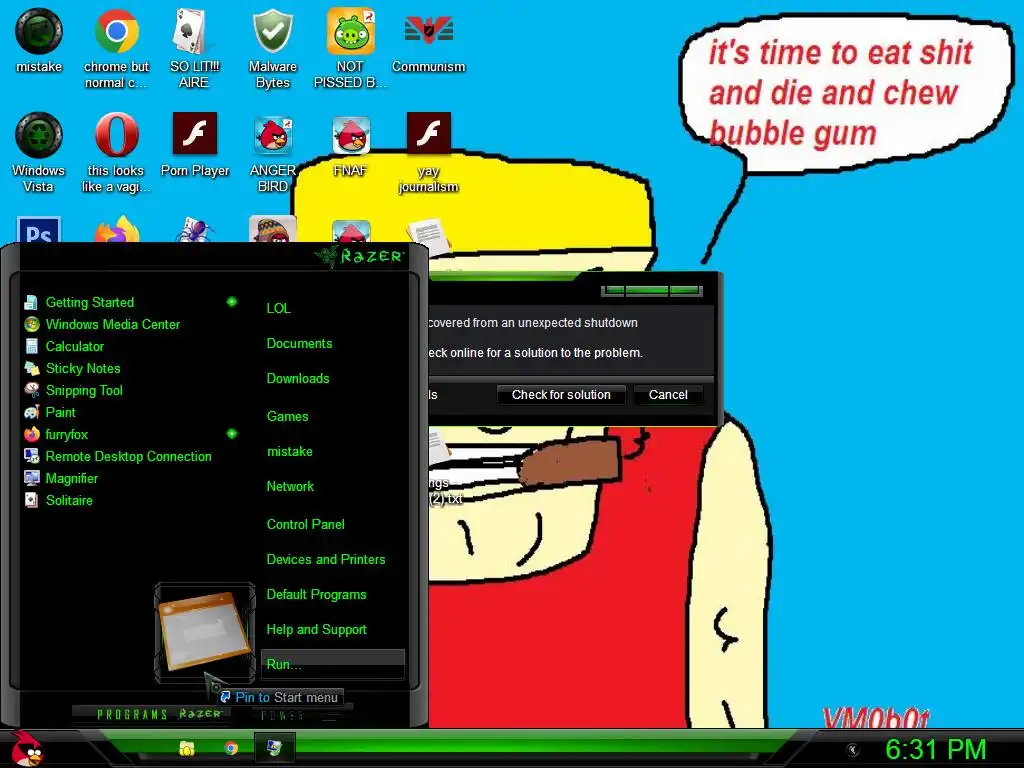Click the POWER button in start menu

point(283,716)
